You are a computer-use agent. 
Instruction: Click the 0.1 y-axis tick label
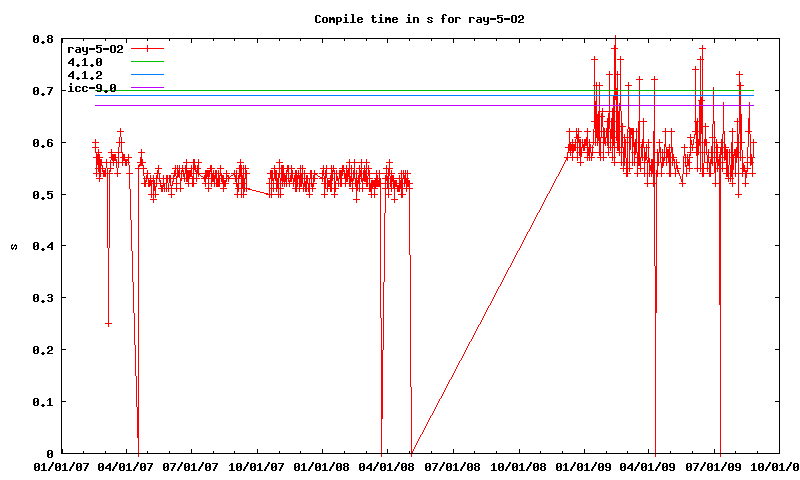tap(43, 401)
